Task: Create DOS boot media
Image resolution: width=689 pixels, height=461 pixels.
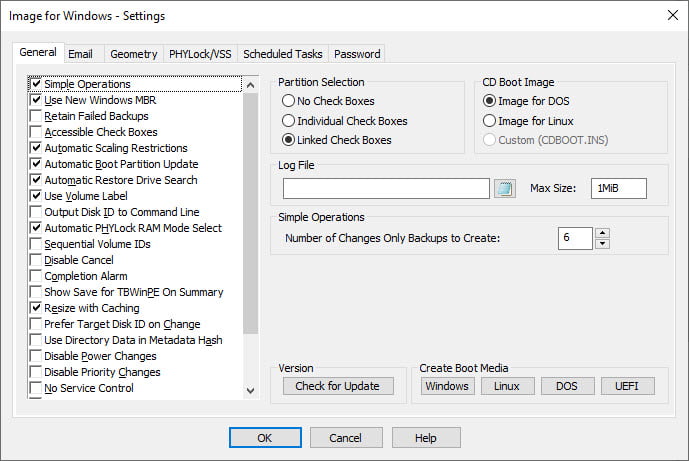Action: coord(567,386)
